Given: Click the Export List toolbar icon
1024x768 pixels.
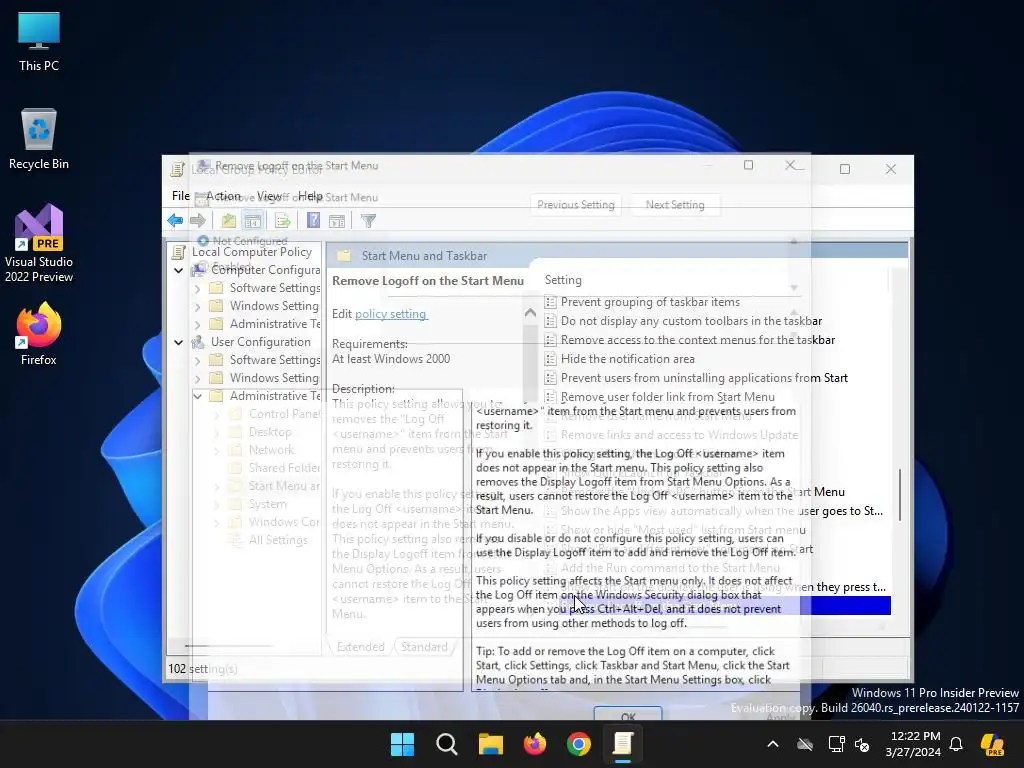Looking at the screenshot, I should point(282,221).
